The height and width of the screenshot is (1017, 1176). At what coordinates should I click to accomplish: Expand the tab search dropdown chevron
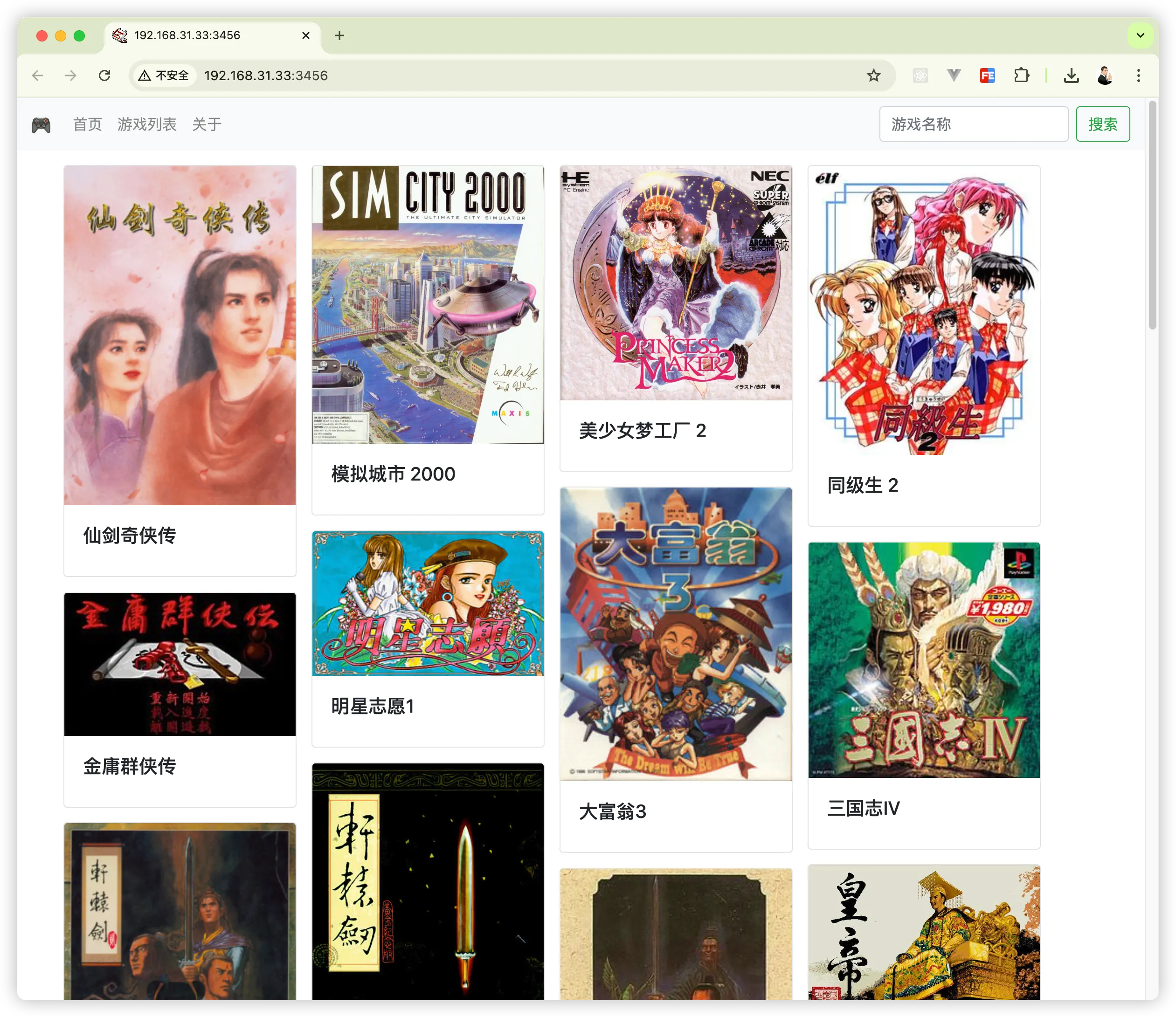(1140, 35)
